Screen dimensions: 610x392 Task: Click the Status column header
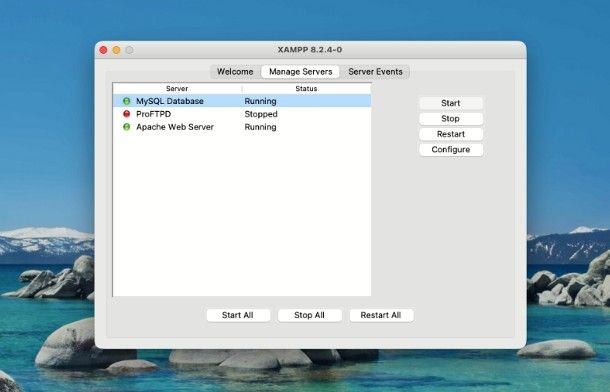click(x=306, y=89)
